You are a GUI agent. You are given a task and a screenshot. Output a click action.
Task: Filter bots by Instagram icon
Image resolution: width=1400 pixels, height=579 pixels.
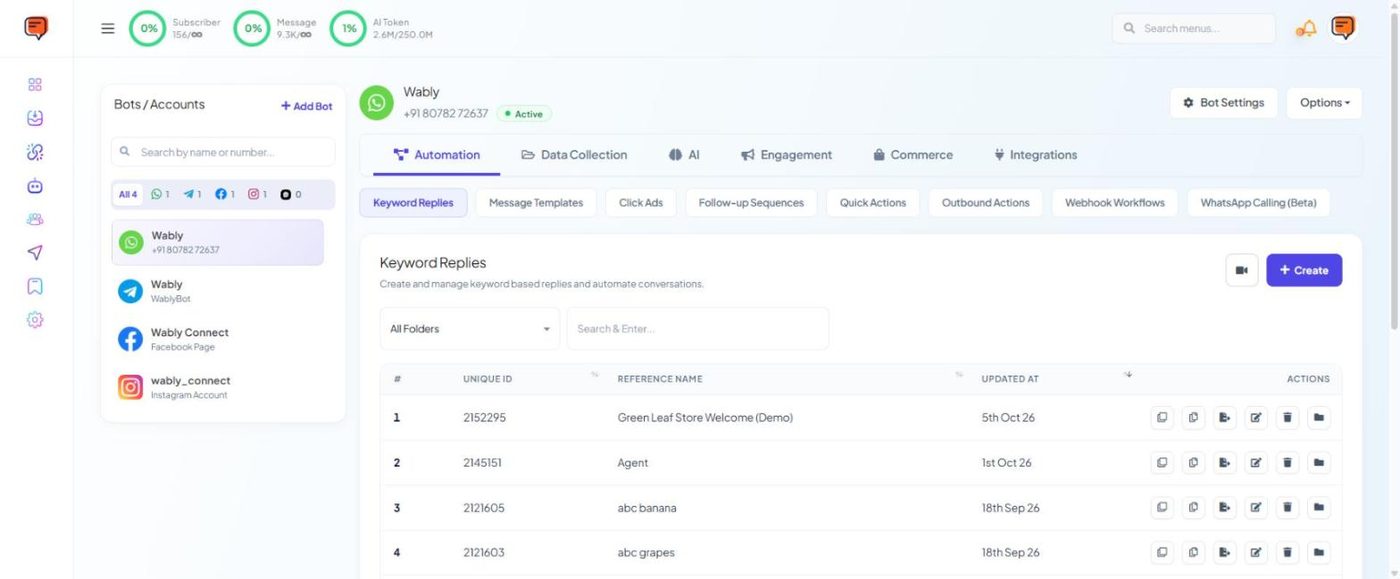coord(257,194)
